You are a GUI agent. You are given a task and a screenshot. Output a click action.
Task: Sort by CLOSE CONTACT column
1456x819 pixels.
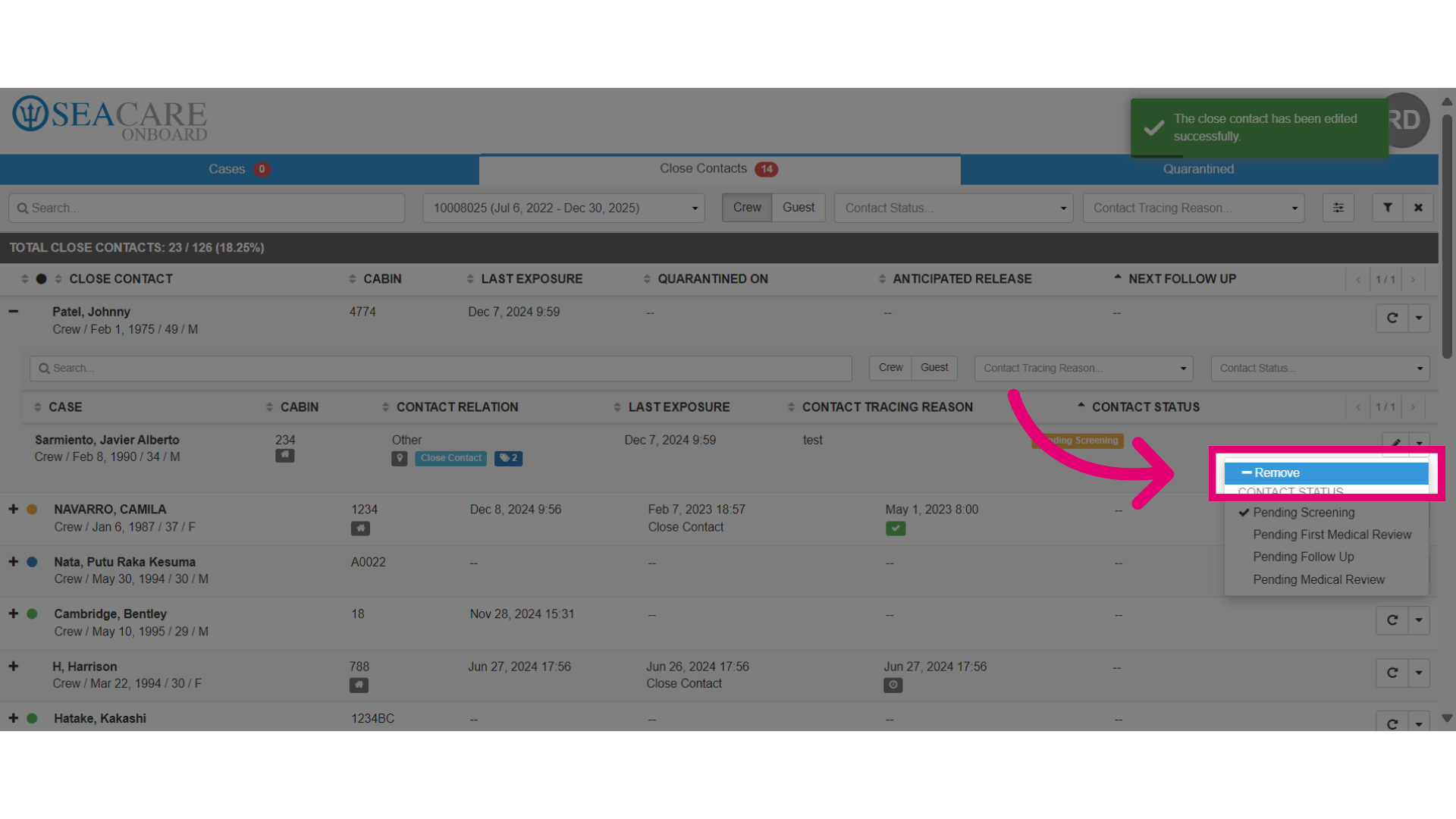tap(114, 279)
